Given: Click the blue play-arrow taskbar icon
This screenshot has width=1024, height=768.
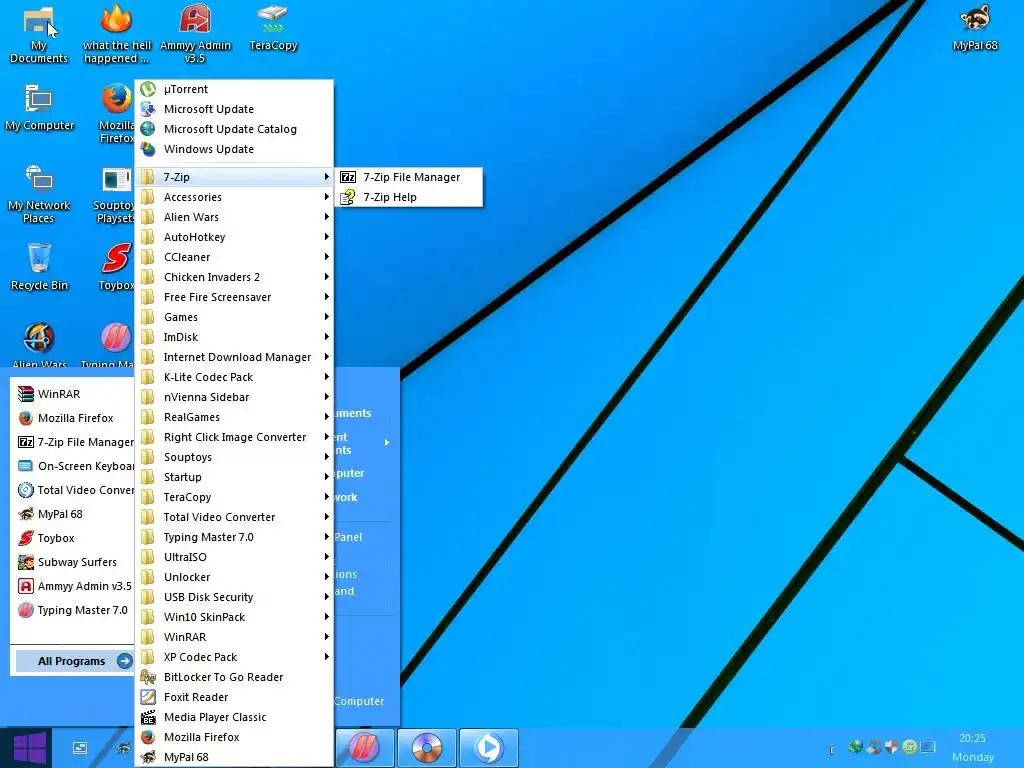Looking at the screenshot, I should pyautogui.click(x=488, y=748).
